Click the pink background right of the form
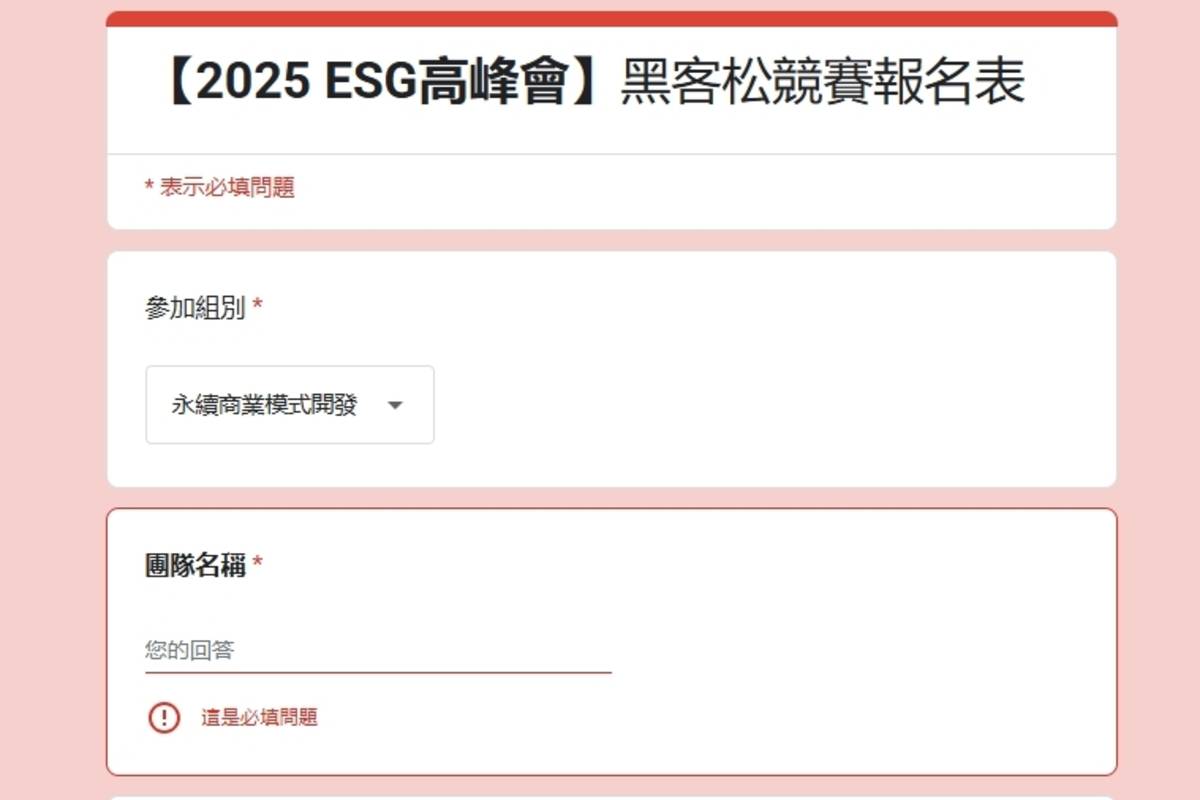1200x800 pixels. click(1158, 400)
